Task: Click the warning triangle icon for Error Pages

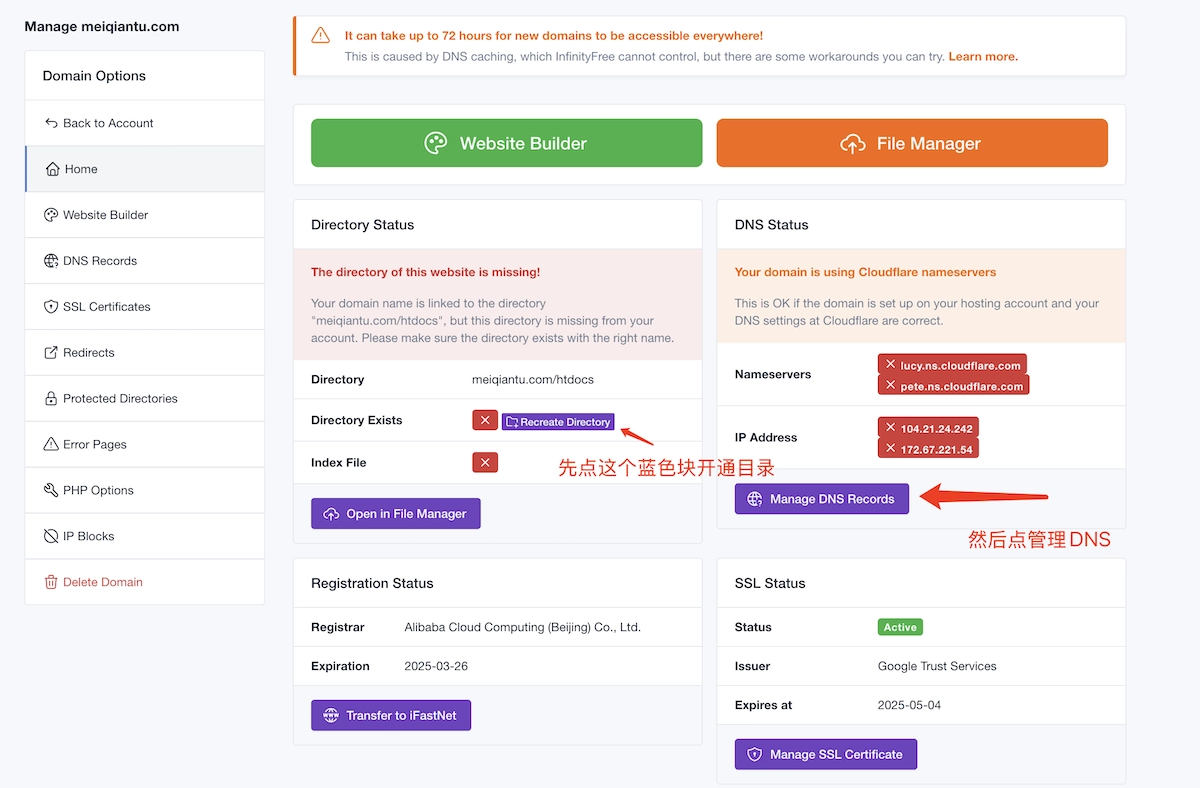Action: pos(51,445)
